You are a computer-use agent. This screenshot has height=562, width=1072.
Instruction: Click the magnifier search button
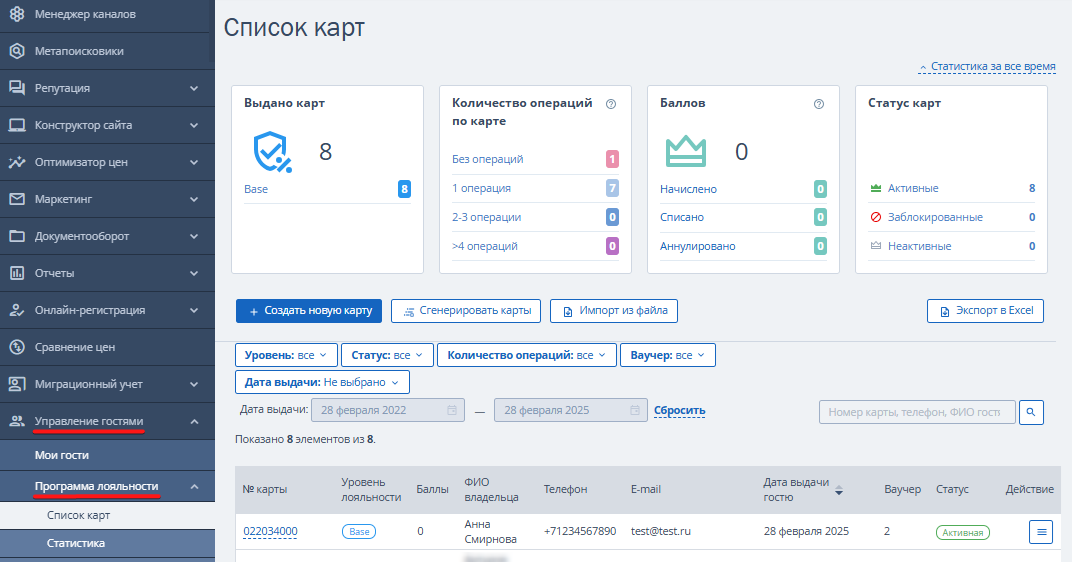click(1031, 412)
